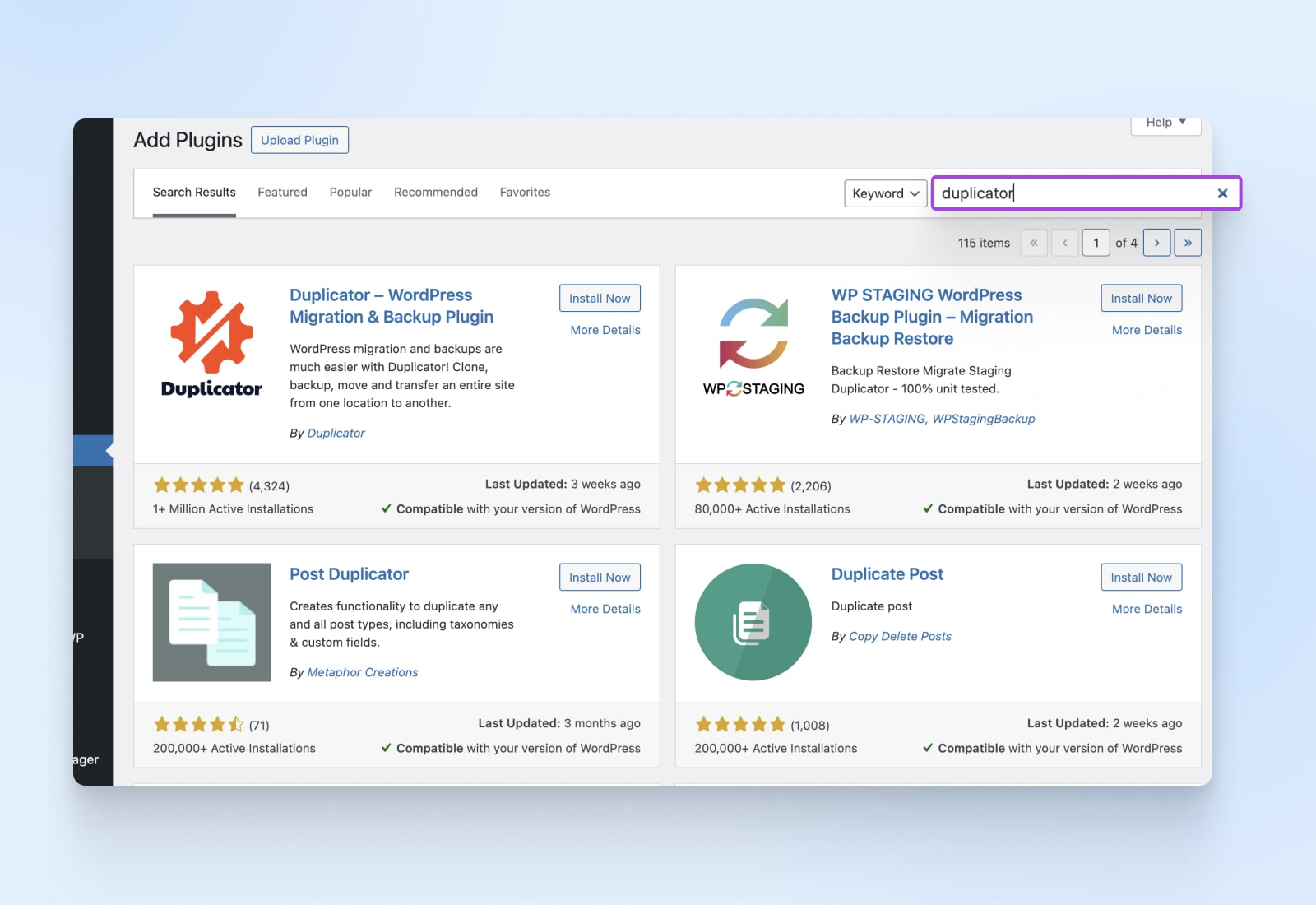Image resolution: width=1316 pixels, height=905 pixels.
Task: Switch to the Featured tab
Action: pos(282,192)
